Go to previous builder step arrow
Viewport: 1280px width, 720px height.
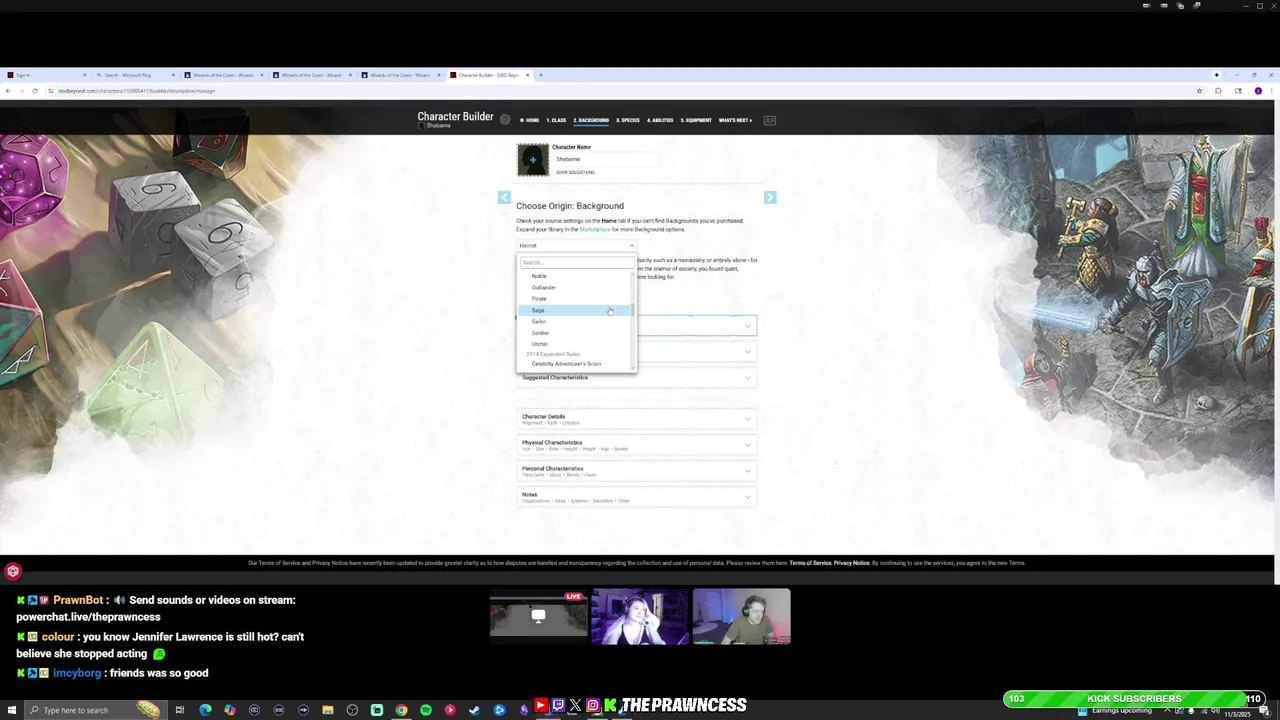(504, 197)
